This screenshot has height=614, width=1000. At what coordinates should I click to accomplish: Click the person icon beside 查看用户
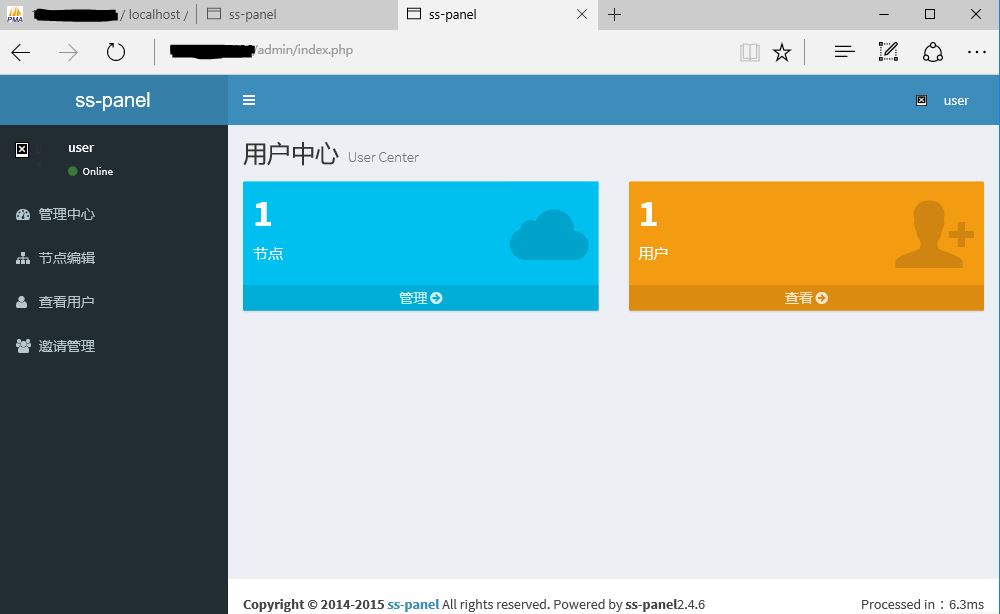point(22,302)
